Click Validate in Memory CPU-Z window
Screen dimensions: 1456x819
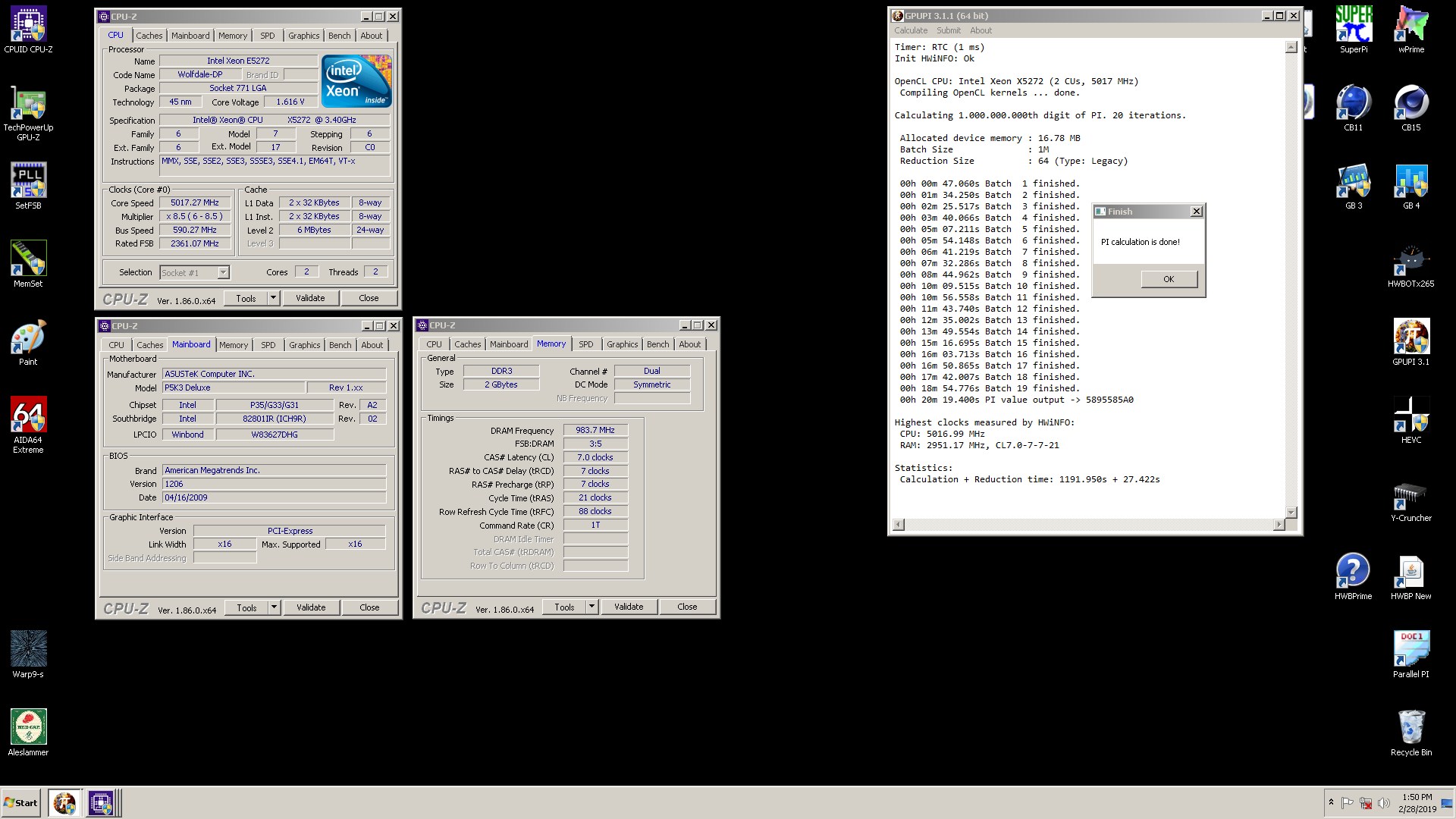point(629,607)
